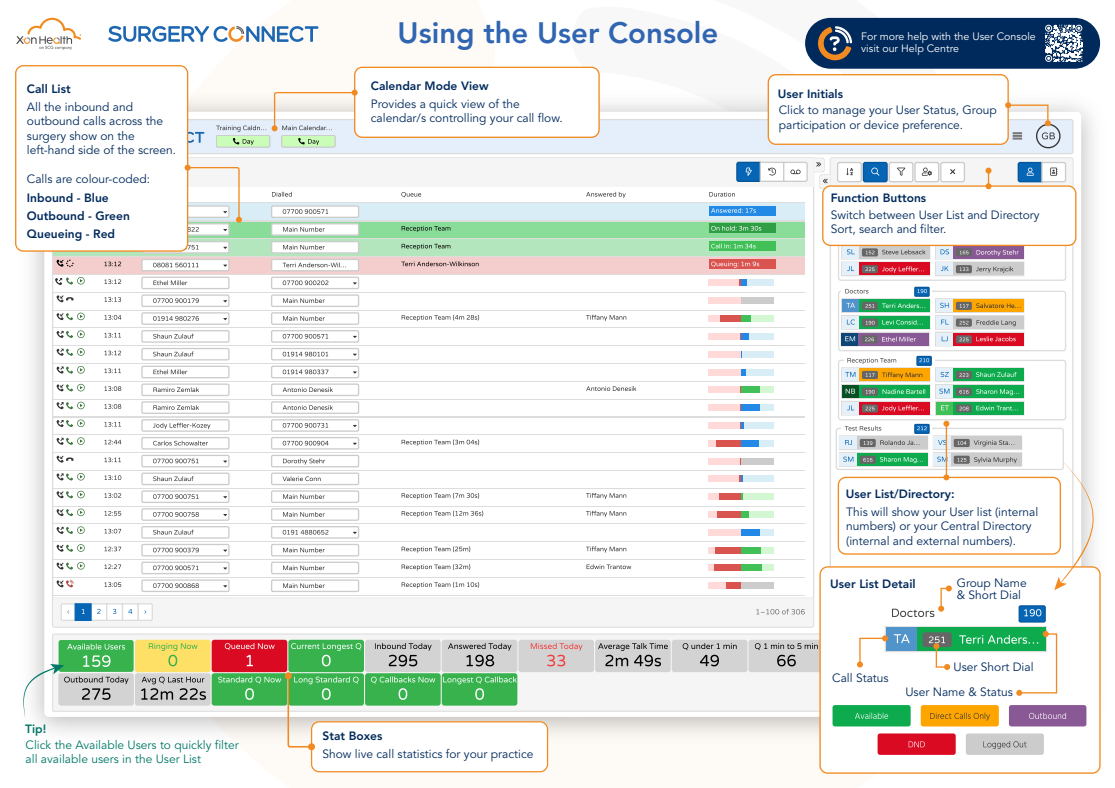Select Nadine Bartell in the Reception Team list
This screenshot has width=1115, height=788.
click(x=885, y=392)
